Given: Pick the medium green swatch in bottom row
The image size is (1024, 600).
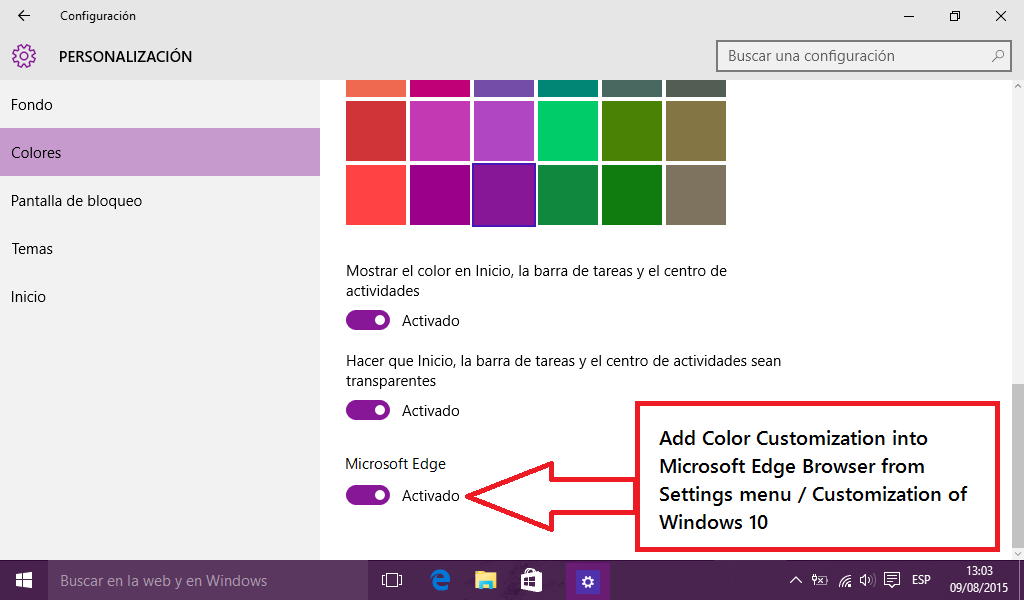Looking at the screenshot, I should coord(568,195).
